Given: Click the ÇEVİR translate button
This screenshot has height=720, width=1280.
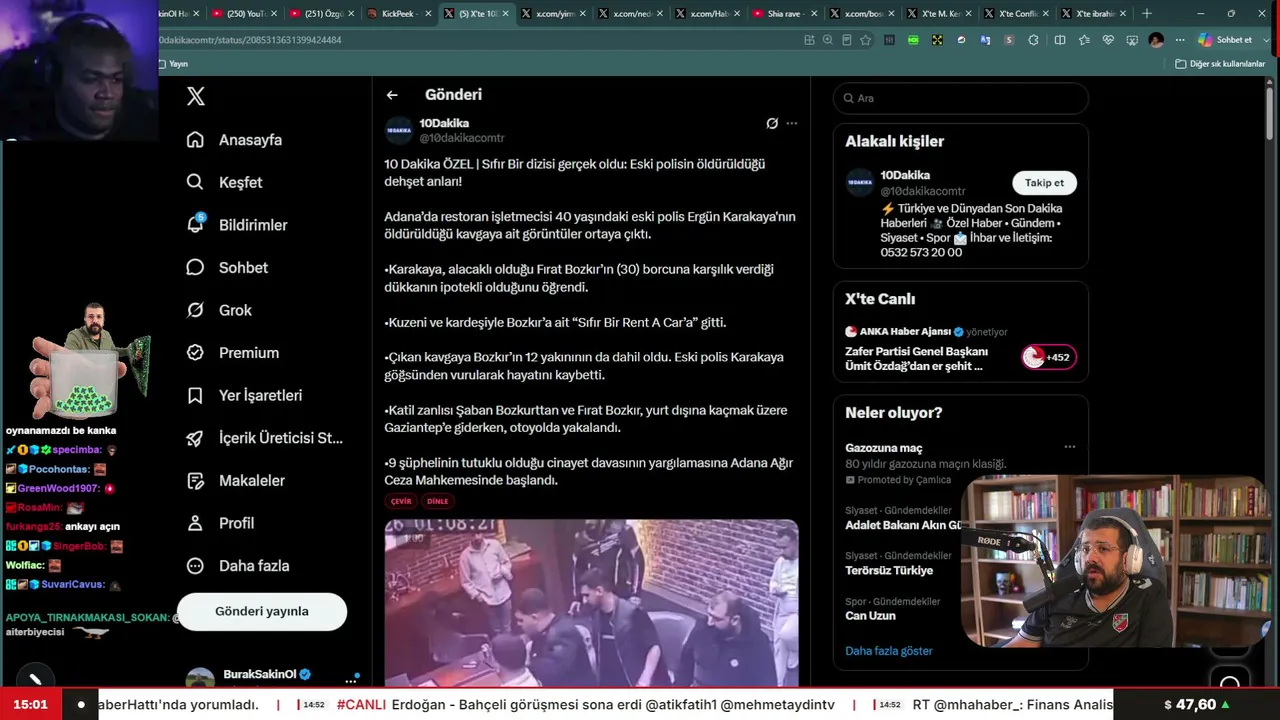Looking at the screenshot, I should (x=401, y=501).
